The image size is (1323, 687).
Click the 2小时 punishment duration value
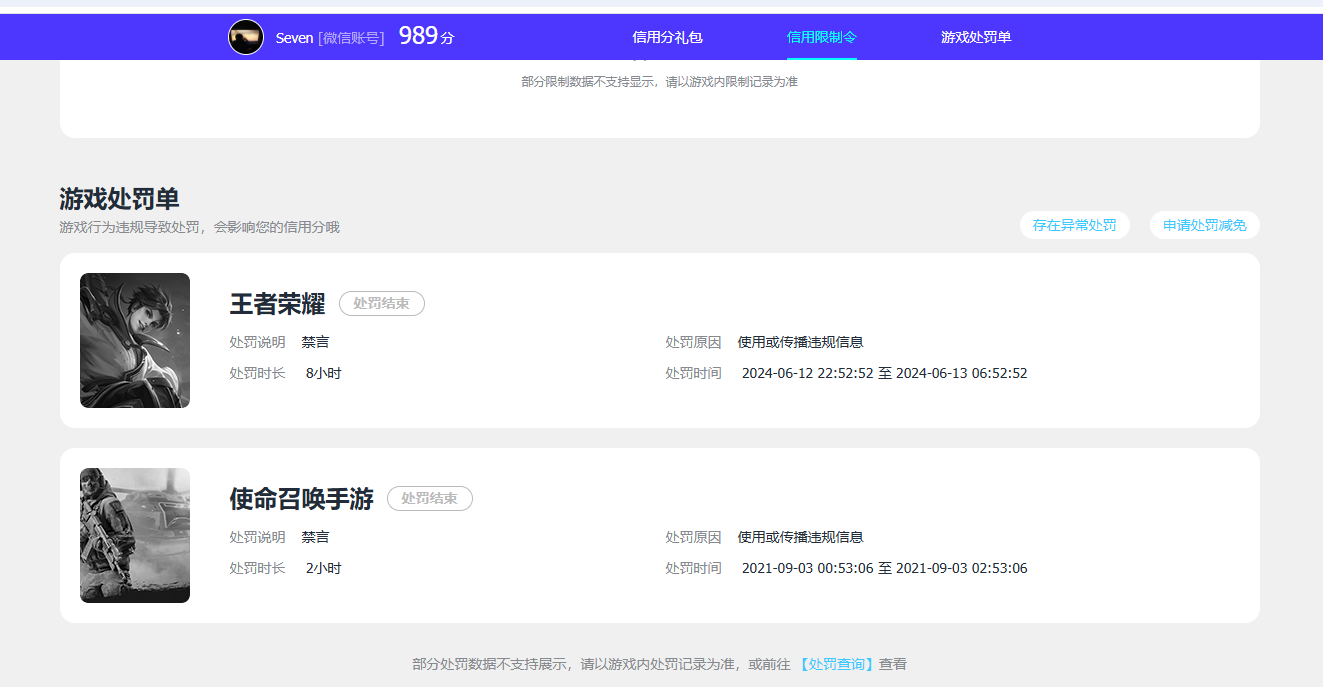click(x=324, y=568)
